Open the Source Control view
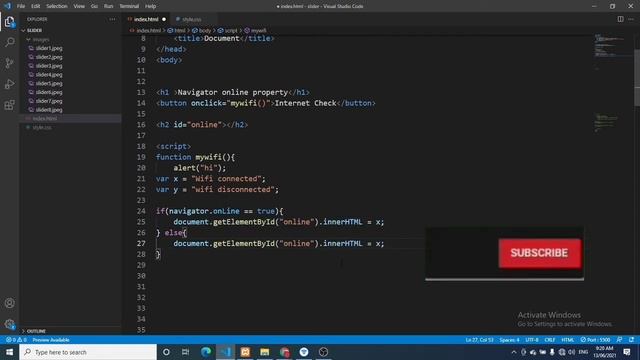The image size is (640, 360). pos(9,63)
